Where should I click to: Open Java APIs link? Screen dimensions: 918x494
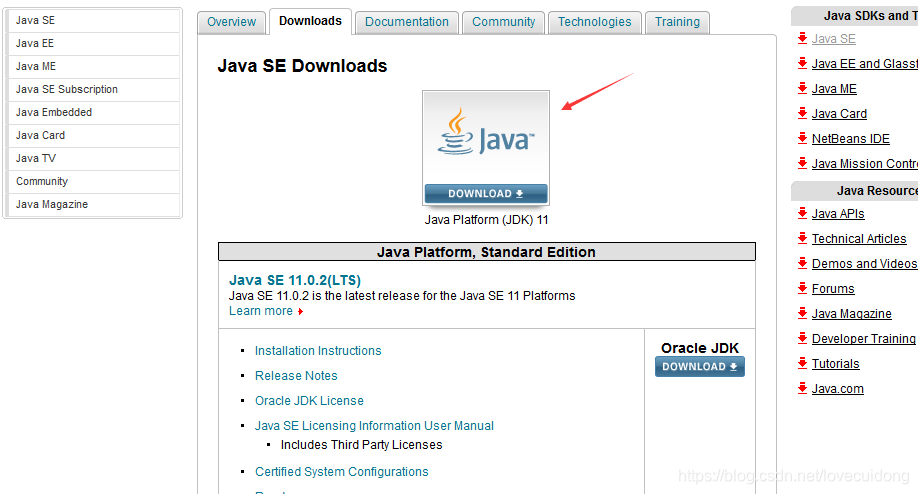pos(838,214)
